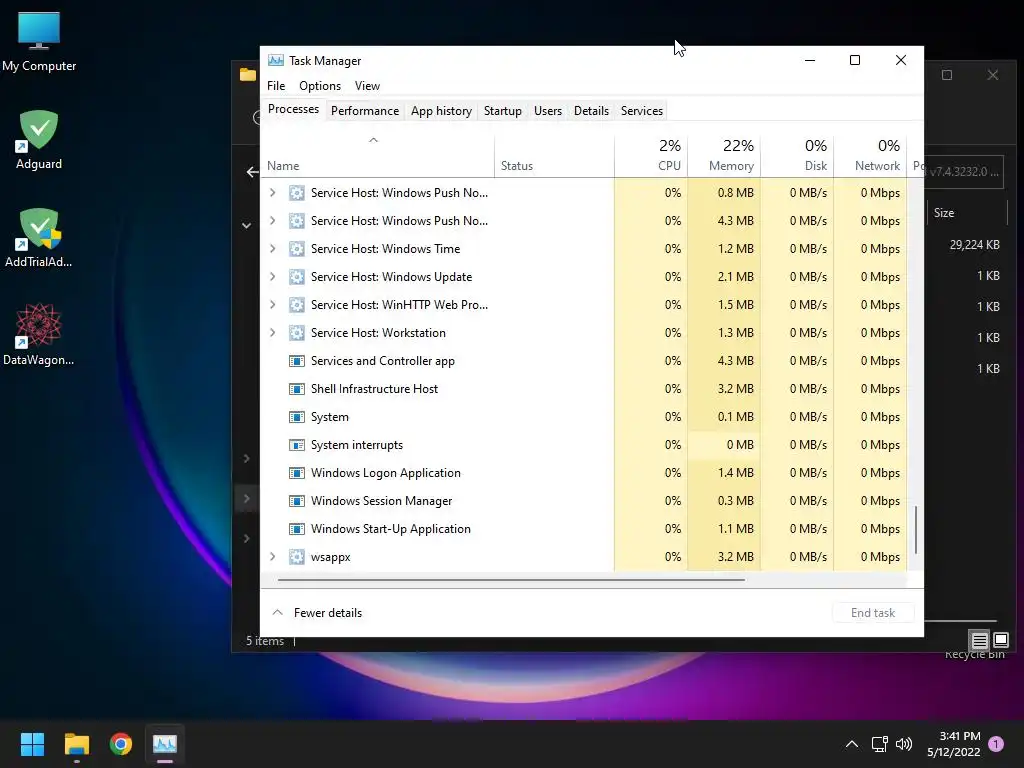Viewport: 1024px width, 768px height.
Task: Click the System interrupts icon
Action: [x=296, y=445]
